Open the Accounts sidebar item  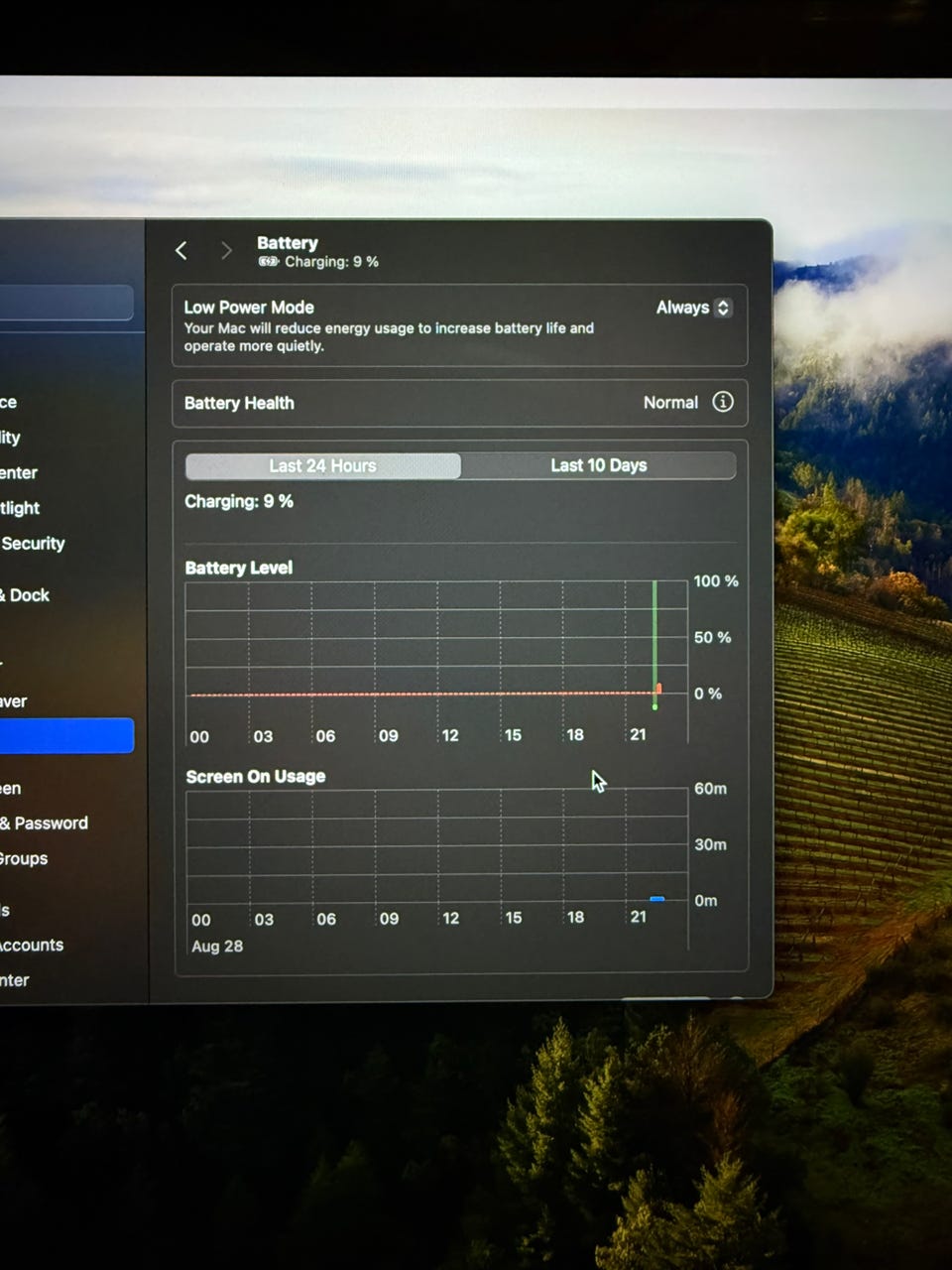pyautogui.click(x=32, y=946)
